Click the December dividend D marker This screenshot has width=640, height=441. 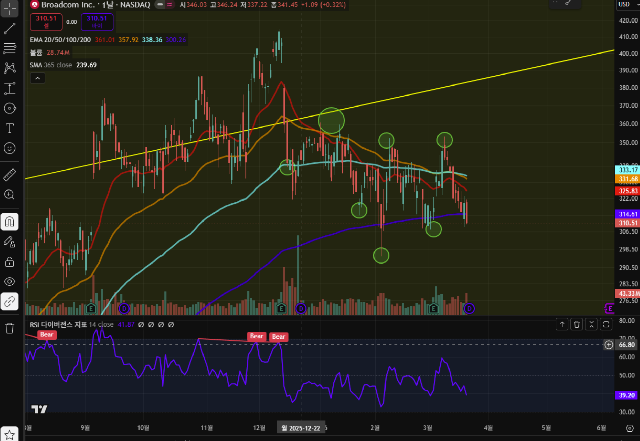click(x=301, y=308)
